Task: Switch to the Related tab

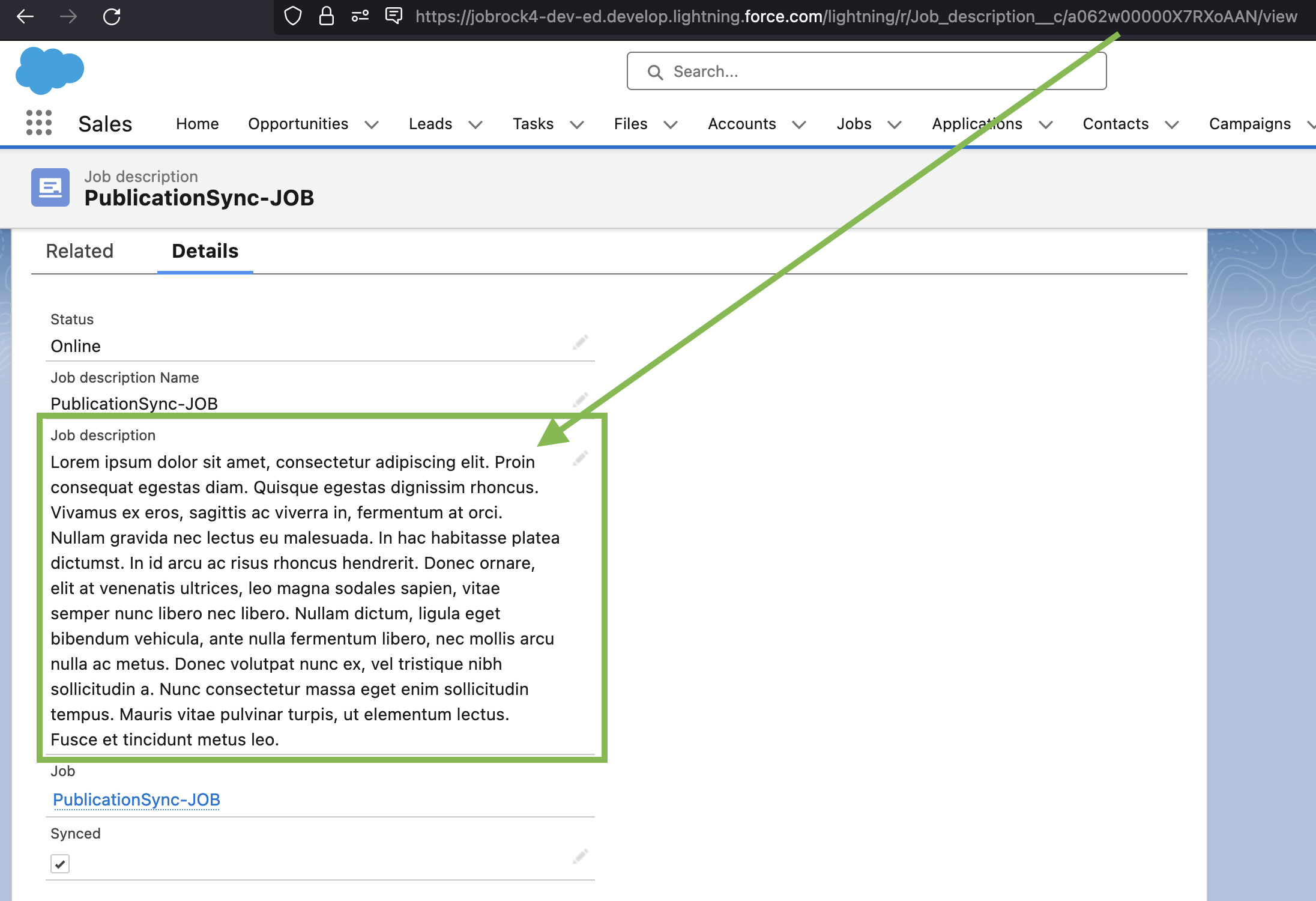Action: (79, 251)
